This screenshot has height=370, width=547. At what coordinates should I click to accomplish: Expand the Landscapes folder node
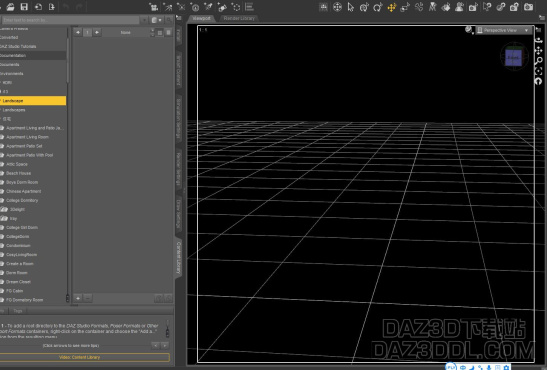[1, 110]
